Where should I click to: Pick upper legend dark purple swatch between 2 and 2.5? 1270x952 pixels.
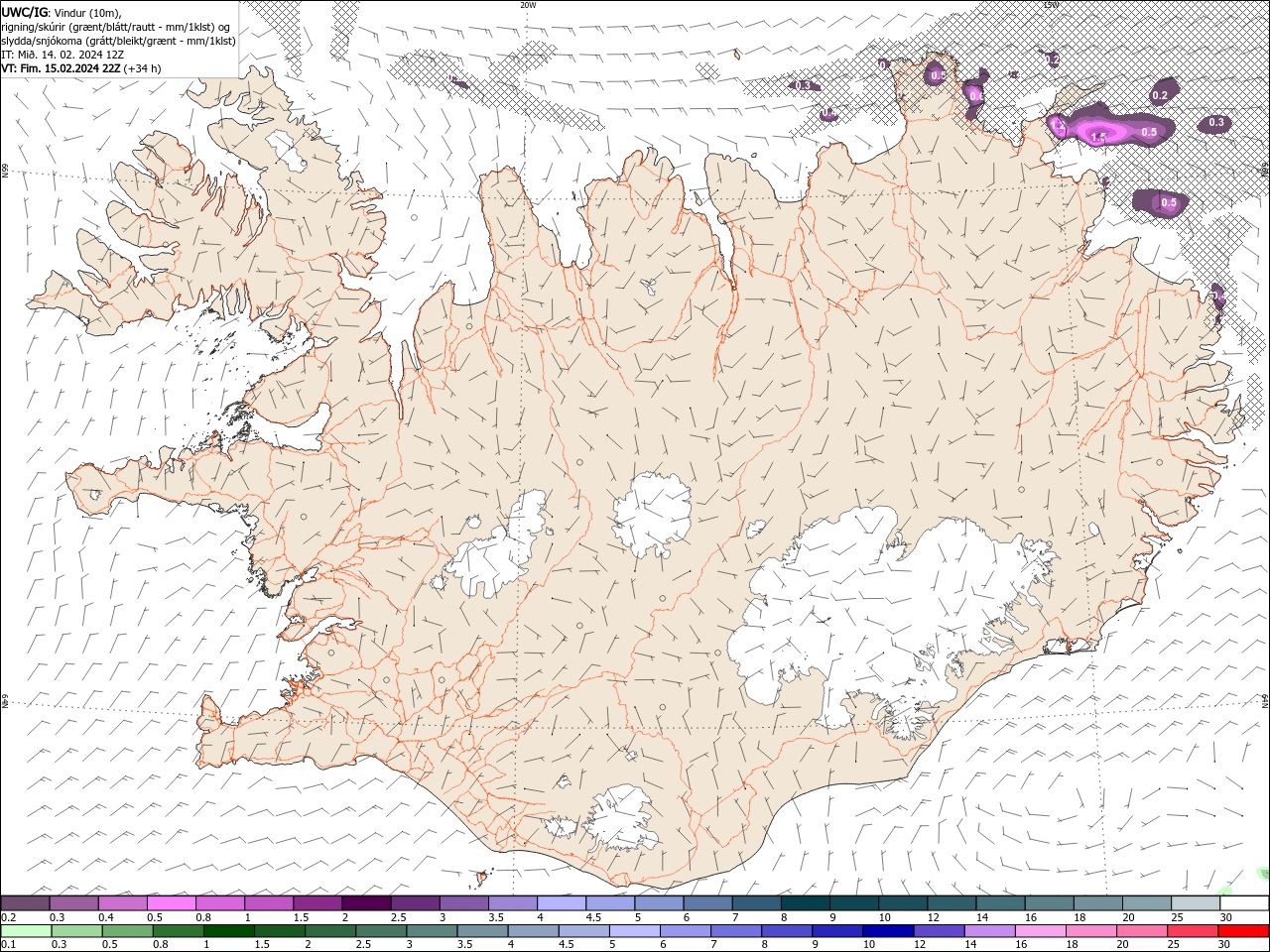365,903
